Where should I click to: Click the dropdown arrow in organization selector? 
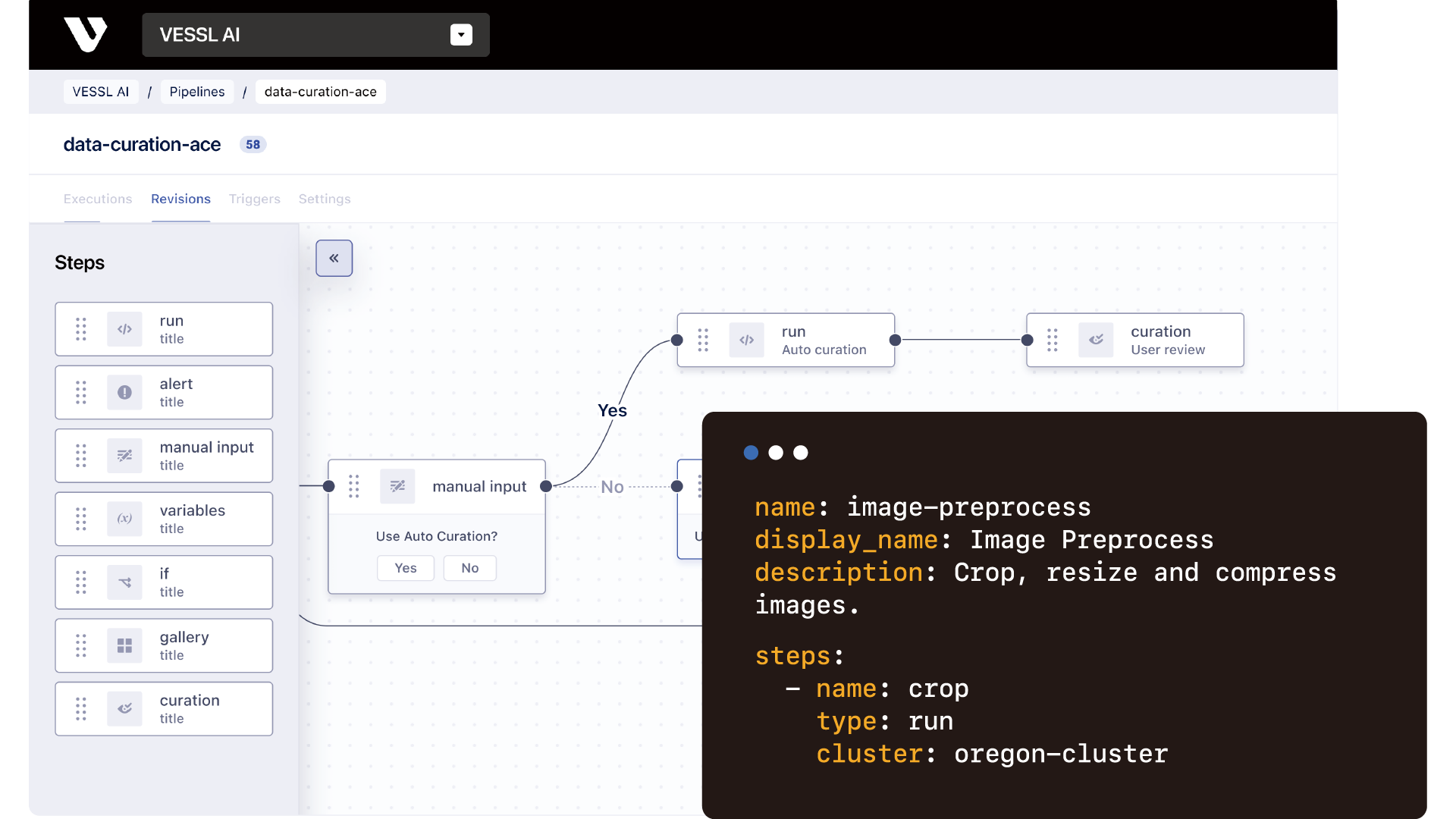tap(461, 35)
